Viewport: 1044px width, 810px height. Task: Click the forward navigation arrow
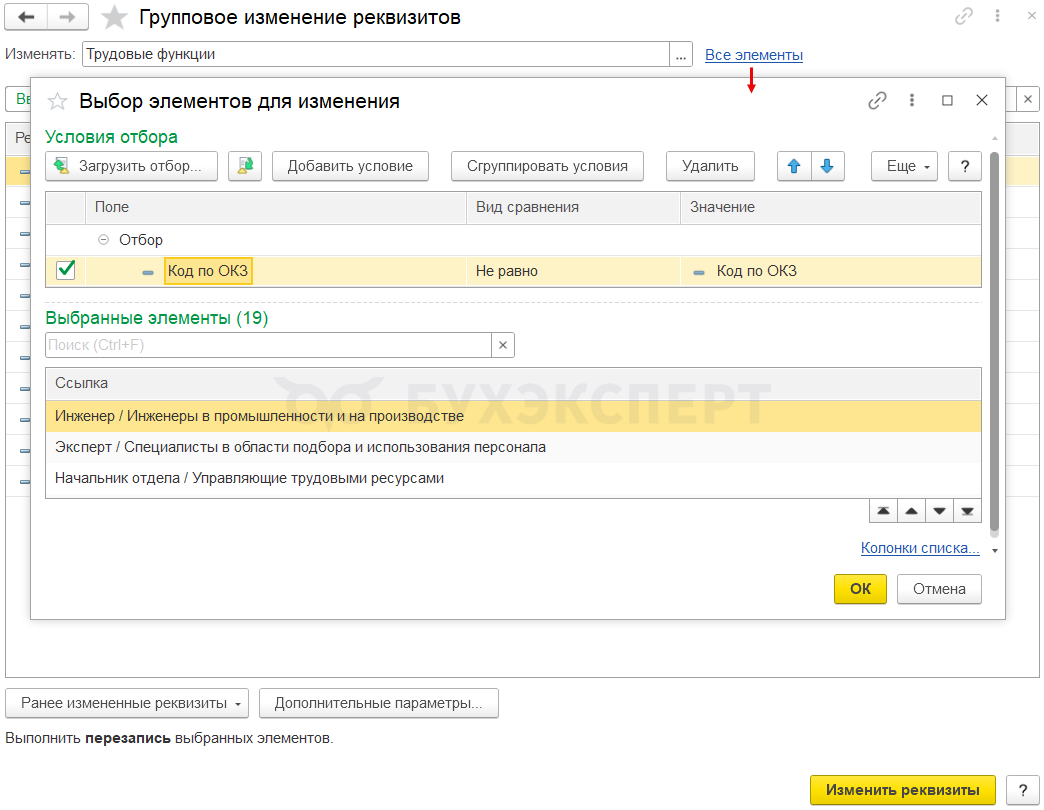pyautogui.click(x=68, y=17)
